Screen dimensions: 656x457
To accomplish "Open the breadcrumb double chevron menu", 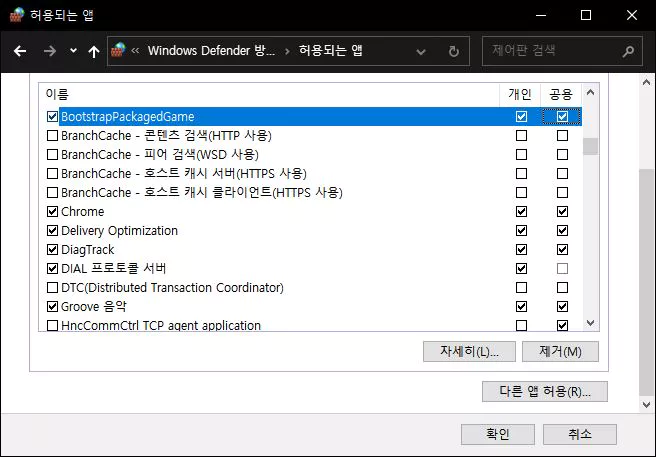I will tap(135, 51).
